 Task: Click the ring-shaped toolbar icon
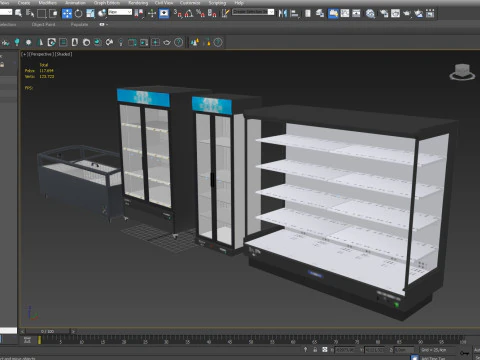[86, 42]
